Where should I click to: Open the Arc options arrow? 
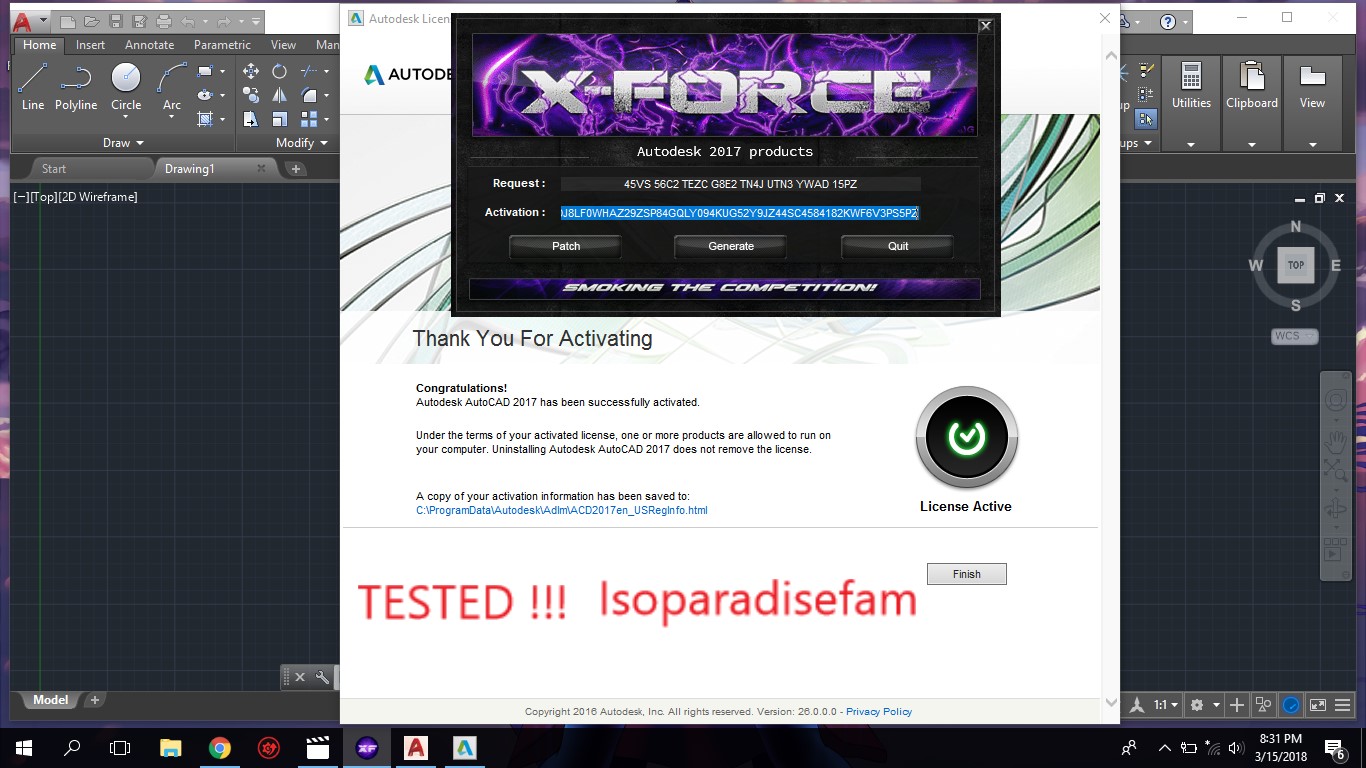172,117
